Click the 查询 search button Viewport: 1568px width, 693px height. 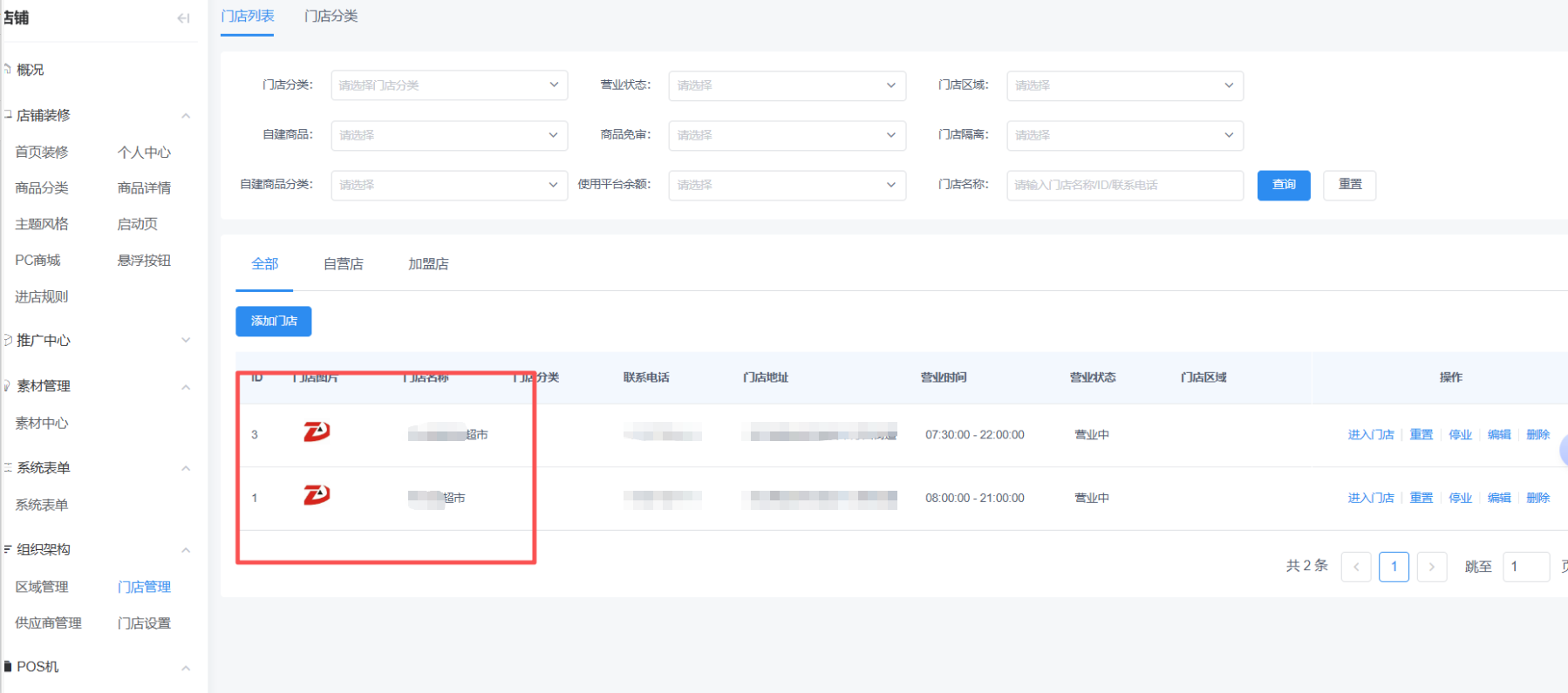pos(1284,185)
